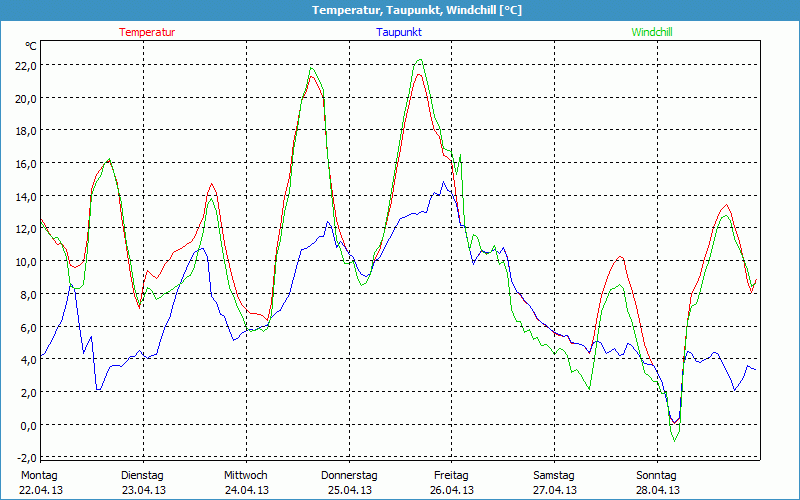This screenshot has width=800, height=500.
Task: Click the 20,0 y-axis value
Action: (26, 98)
